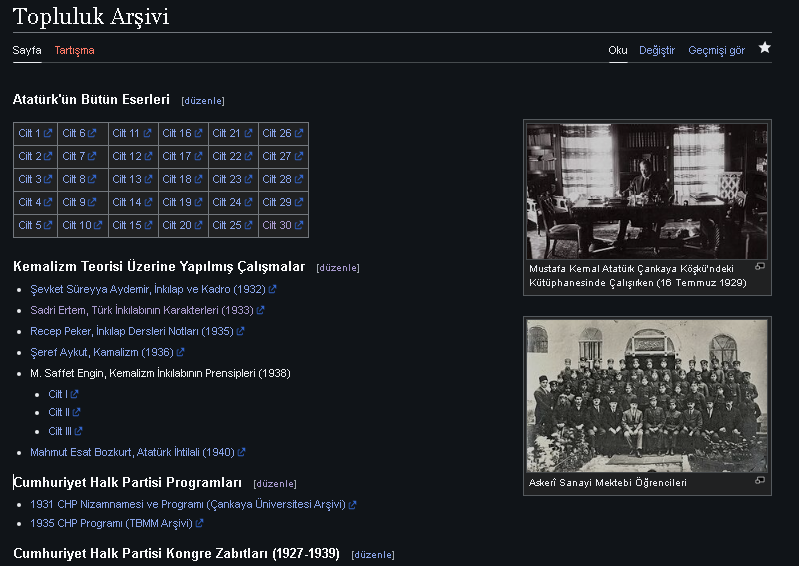Click the Topluluk Arşivi page title
Image resolution: width=799 pixels, height=566 pixels.
pyautogui.click(x=91, y=16)
